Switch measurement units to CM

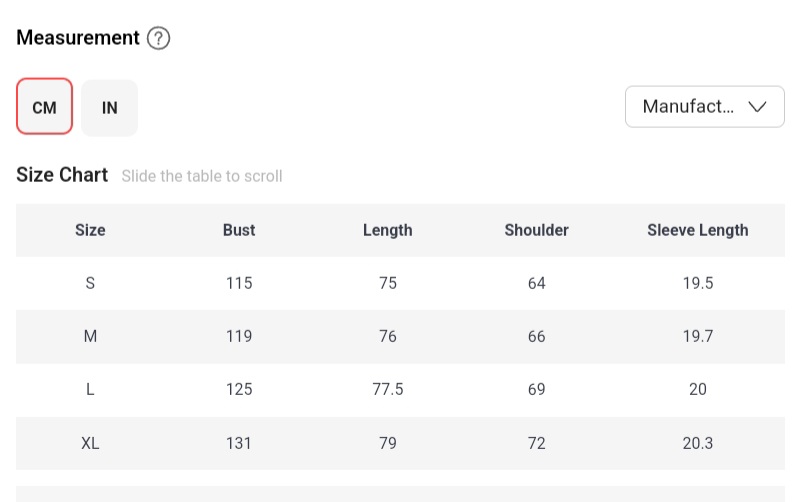click(x=45, y=107)
